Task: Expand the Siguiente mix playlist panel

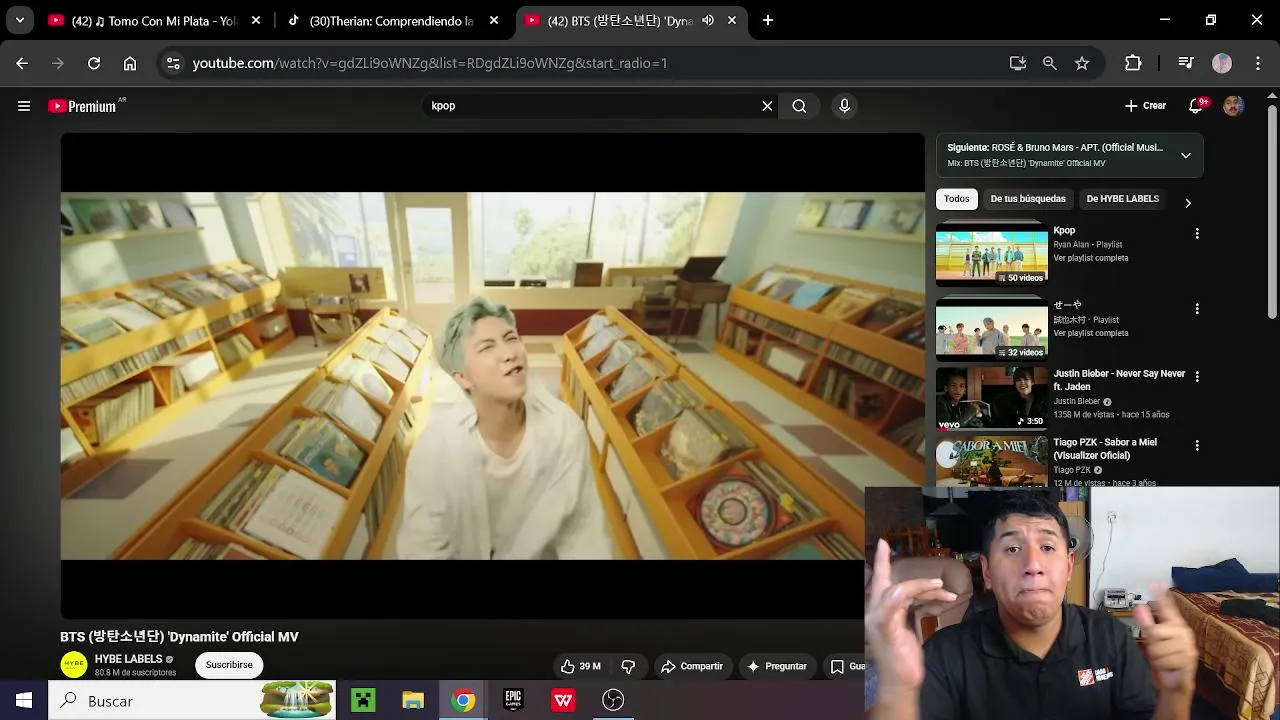Action: pos(1186,155)
